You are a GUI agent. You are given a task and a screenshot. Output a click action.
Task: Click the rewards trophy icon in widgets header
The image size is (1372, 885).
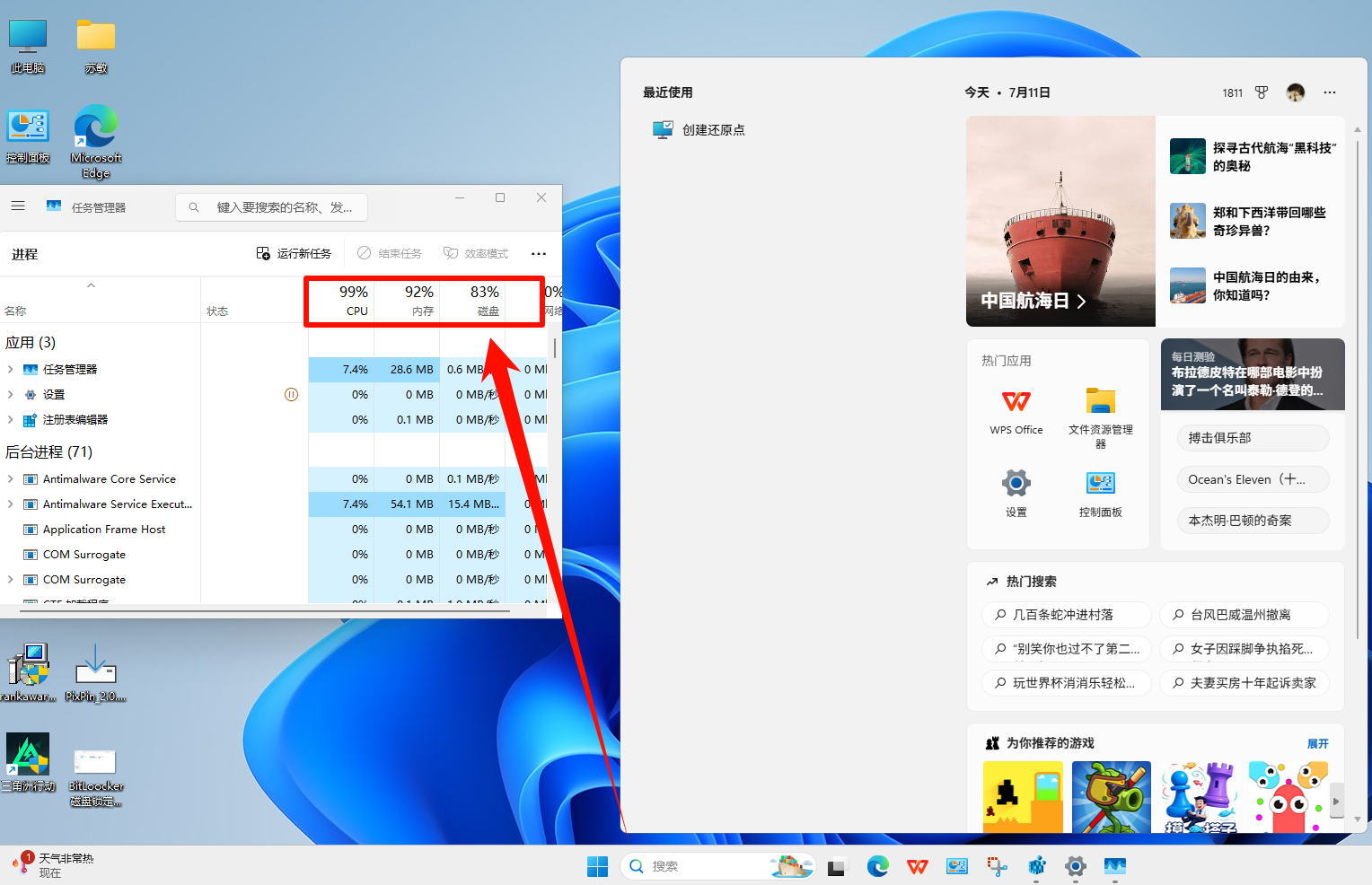1262,92
